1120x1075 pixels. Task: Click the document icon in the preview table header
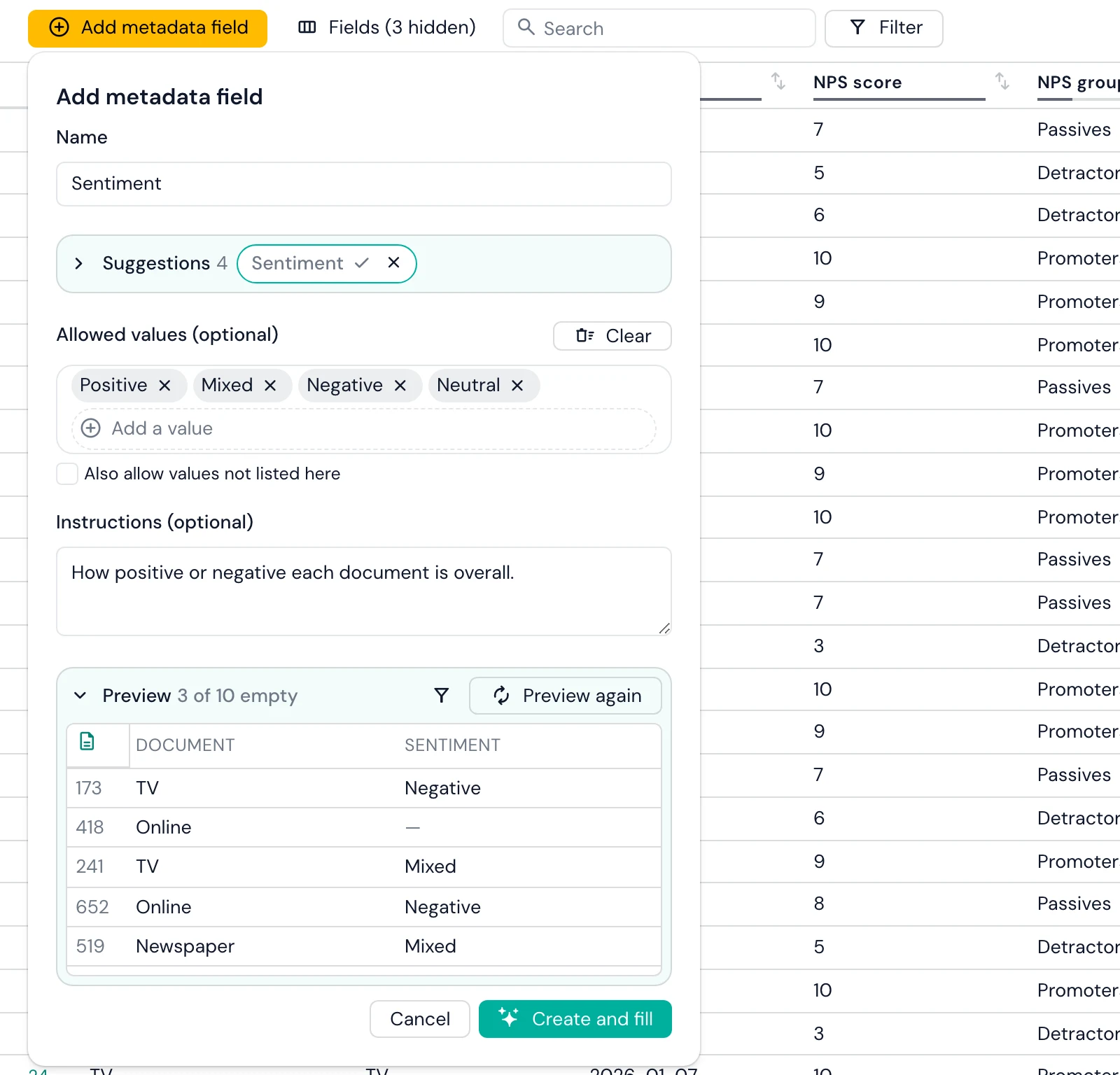coord(87,742)
